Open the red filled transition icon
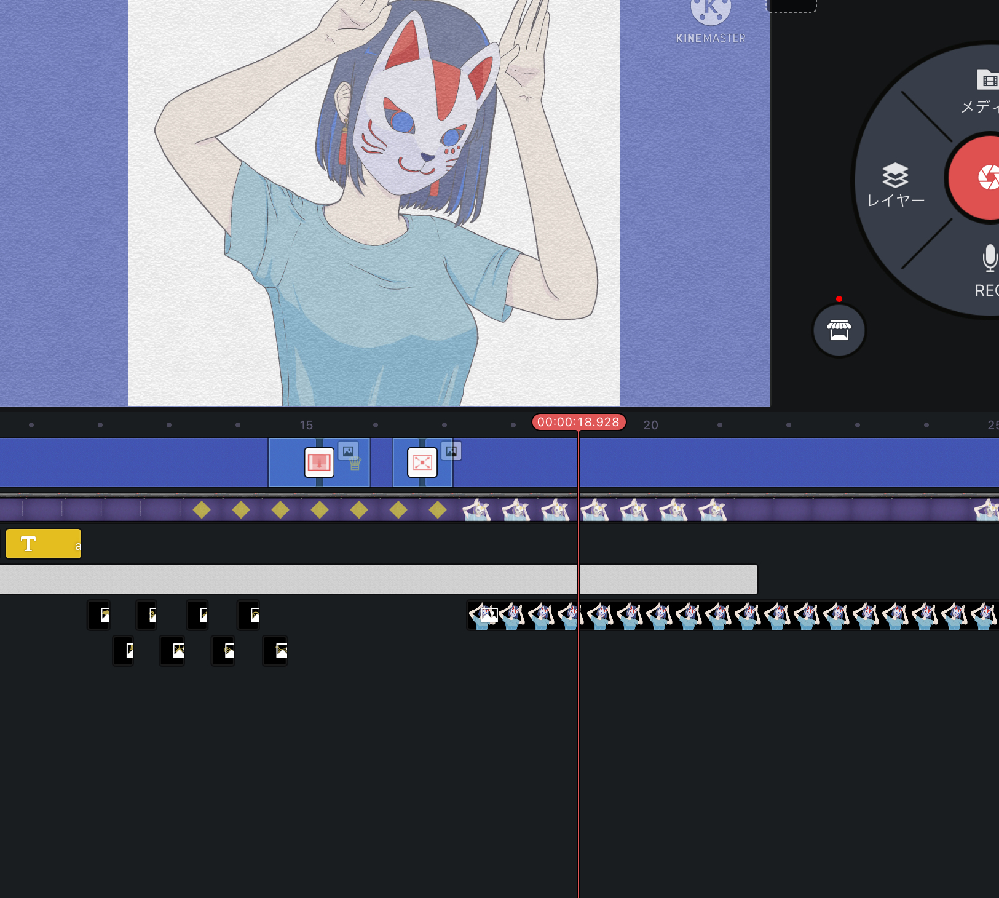Viewport: 999px width, 898px height. 319,462
